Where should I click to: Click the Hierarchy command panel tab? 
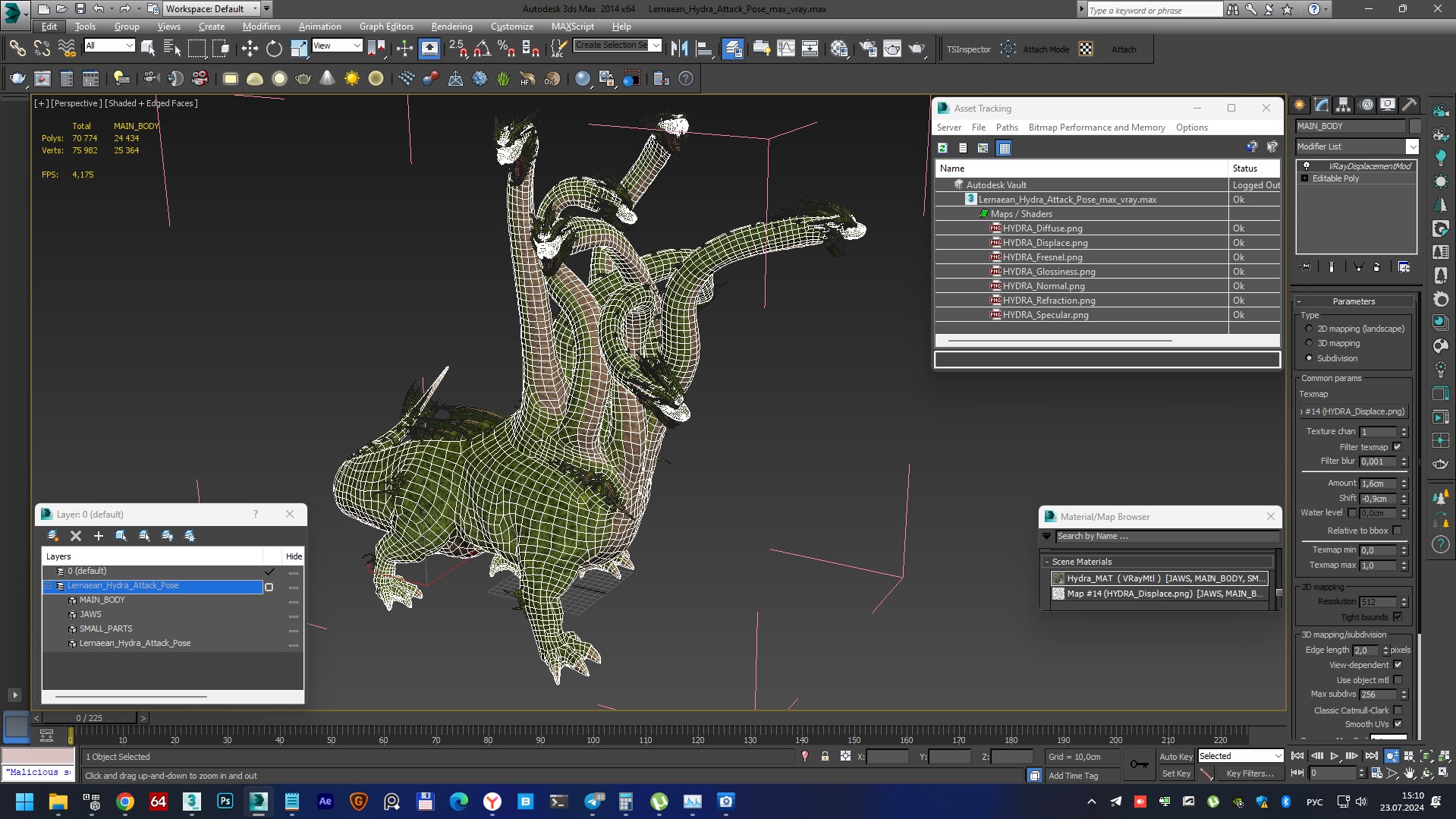click(x=1344, y=105)
